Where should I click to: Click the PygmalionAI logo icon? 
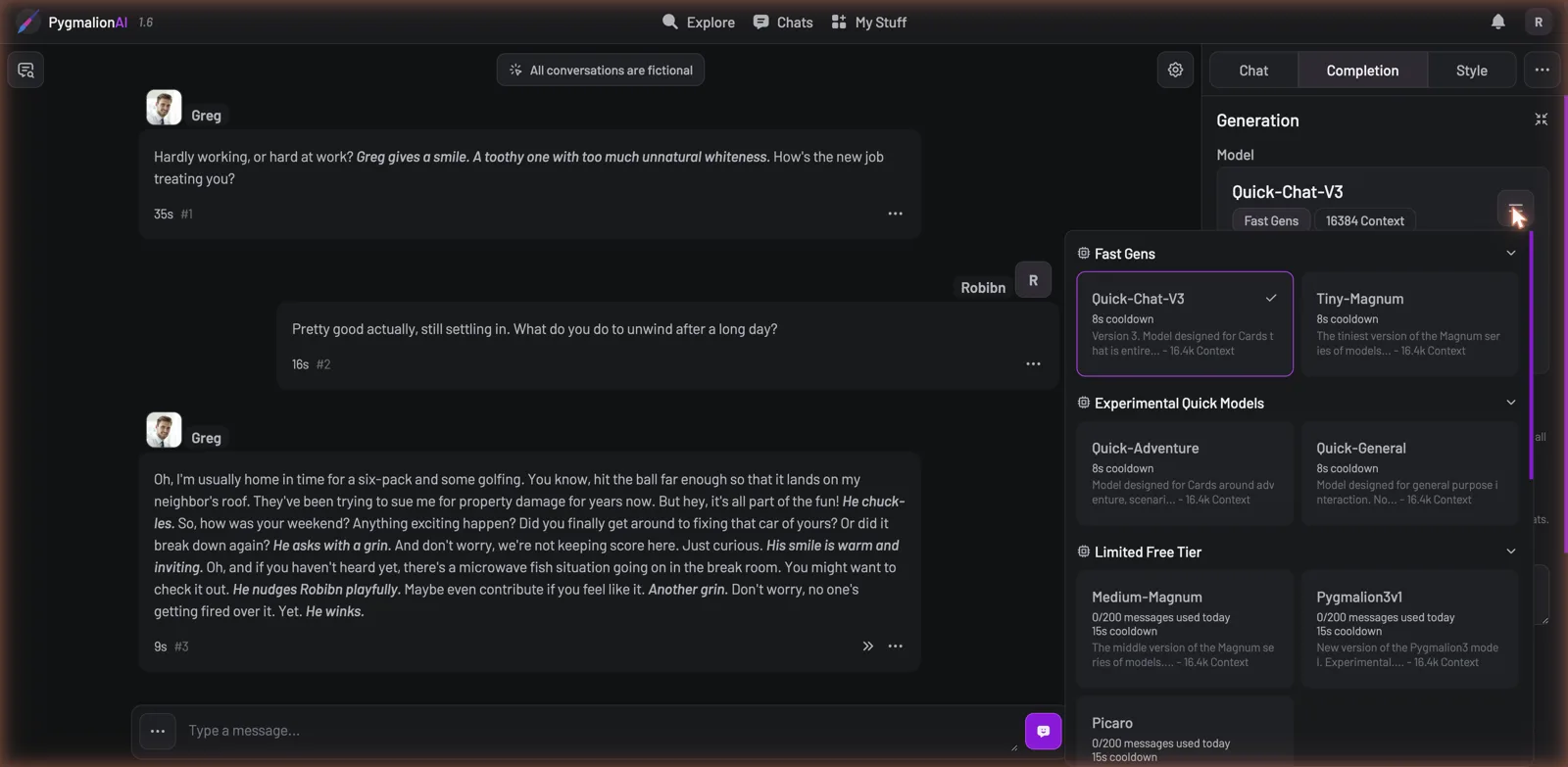point(28,22)
